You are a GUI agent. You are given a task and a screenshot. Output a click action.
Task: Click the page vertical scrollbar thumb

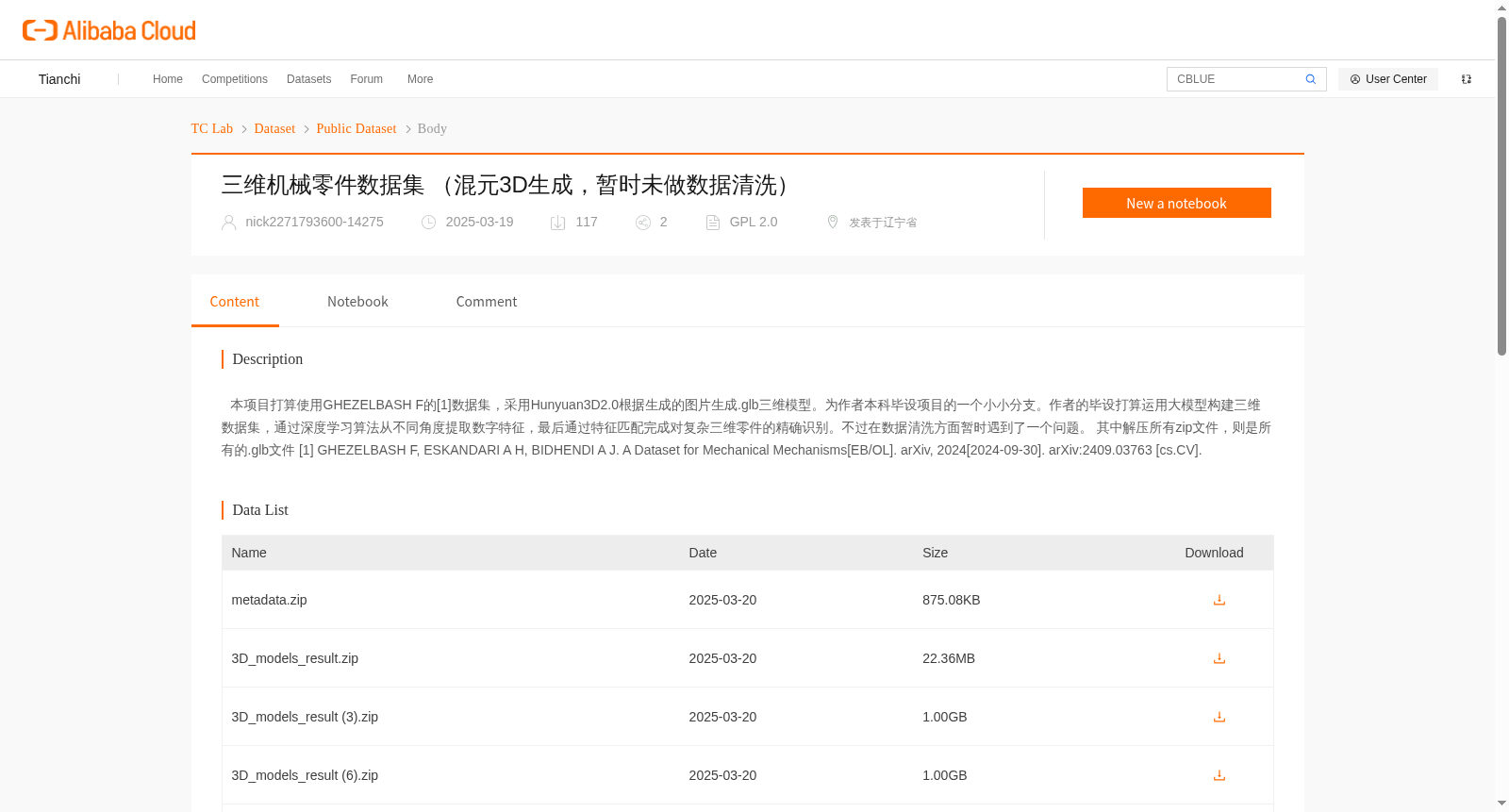1502,186
